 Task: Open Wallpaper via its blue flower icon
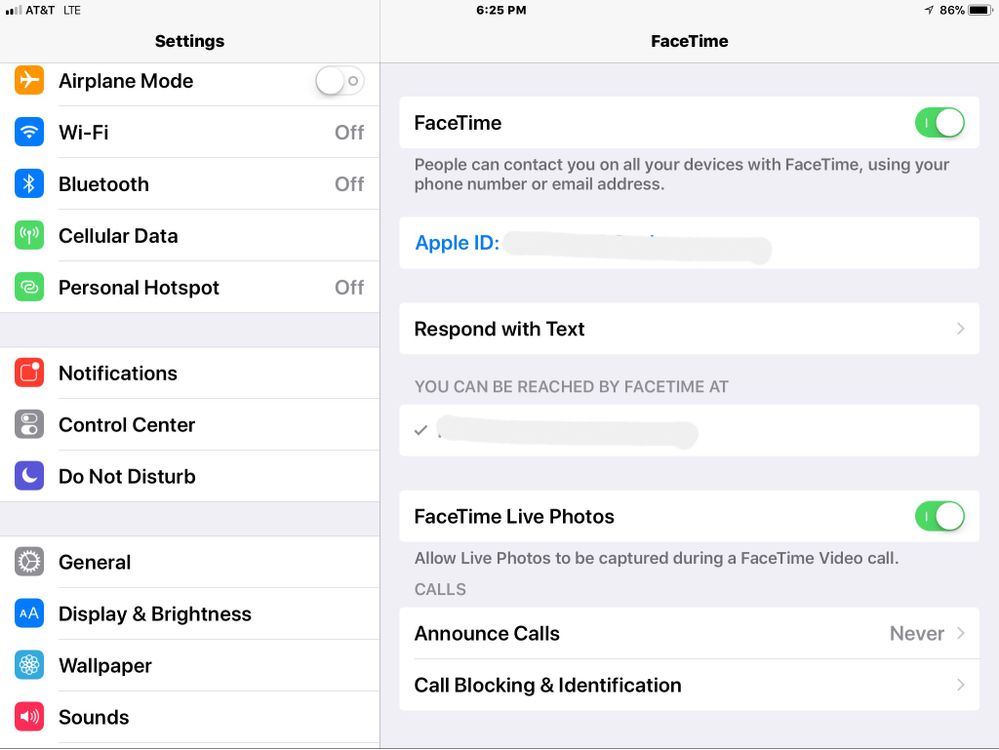28,665
